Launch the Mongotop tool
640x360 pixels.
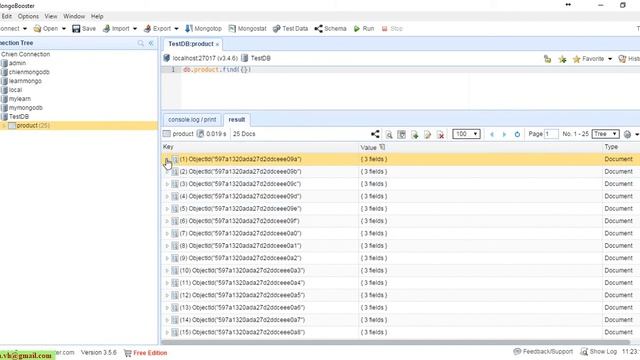pos(203,29)
